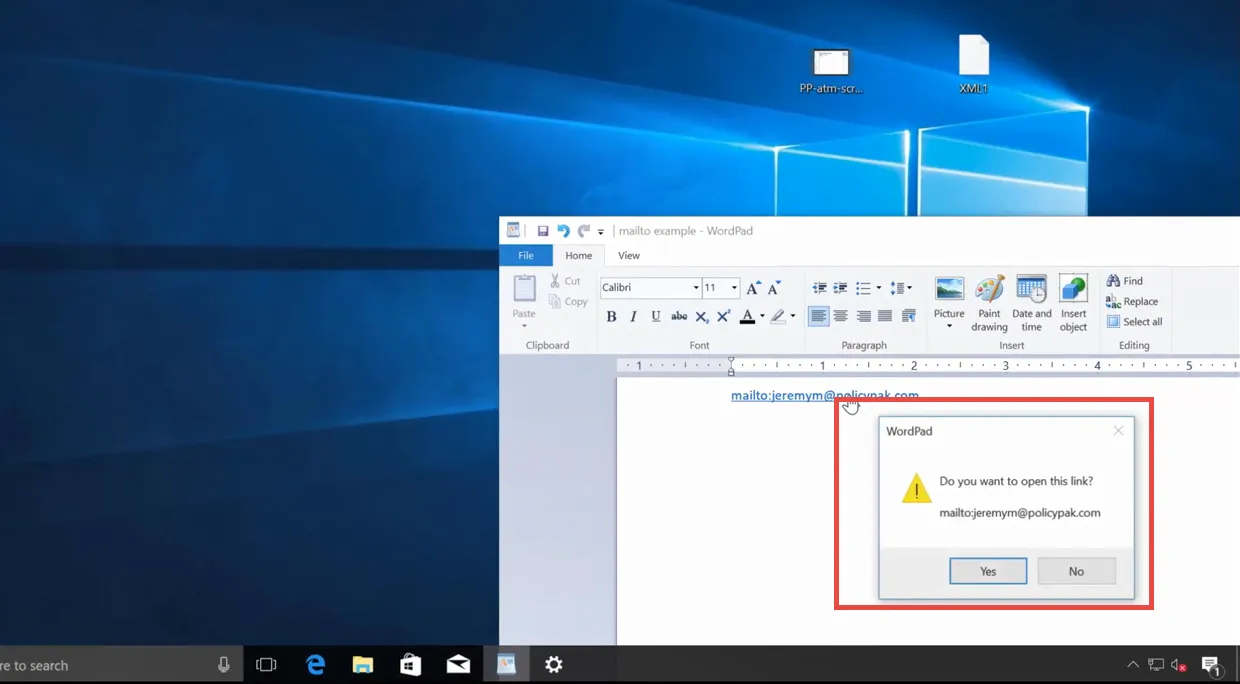Justify the paragraph text
The width and height of the screenshot is (1240, 684).
pyautogui.click(x=885, y=316)
